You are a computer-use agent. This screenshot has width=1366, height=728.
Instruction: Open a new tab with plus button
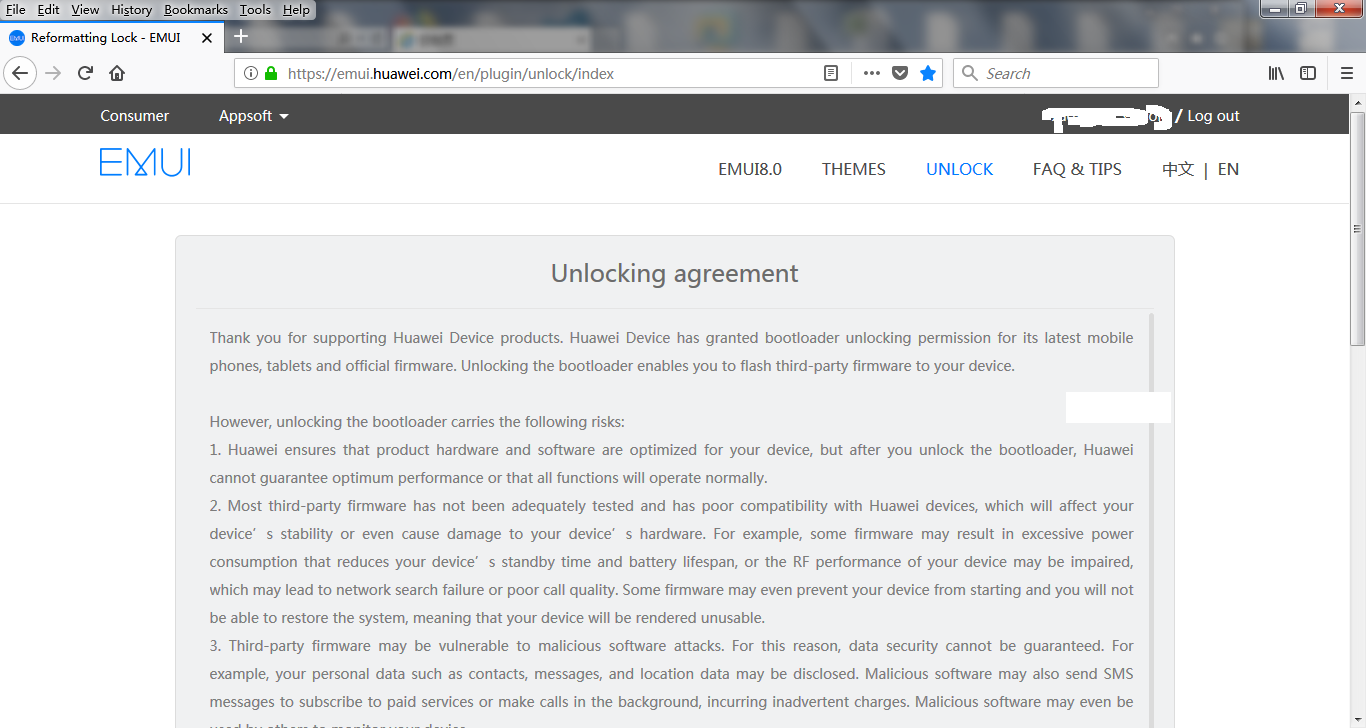pyautogui.click(x=240, y=37)
